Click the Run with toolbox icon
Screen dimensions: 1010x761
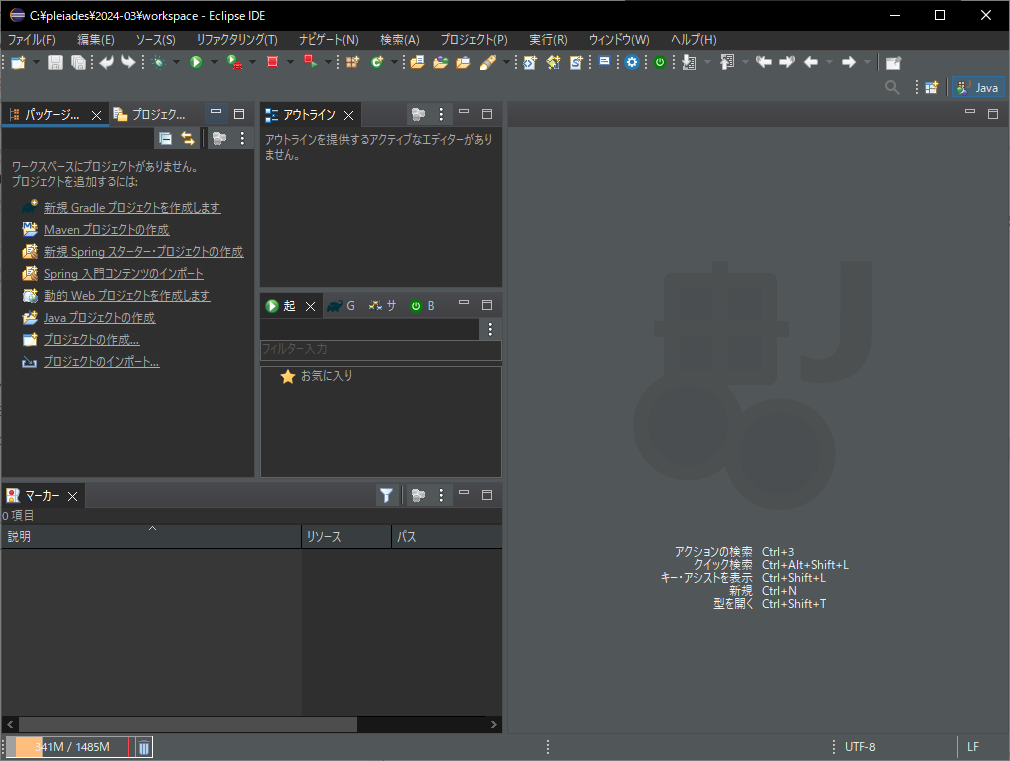pyautogui.click(x=234, y=63)
